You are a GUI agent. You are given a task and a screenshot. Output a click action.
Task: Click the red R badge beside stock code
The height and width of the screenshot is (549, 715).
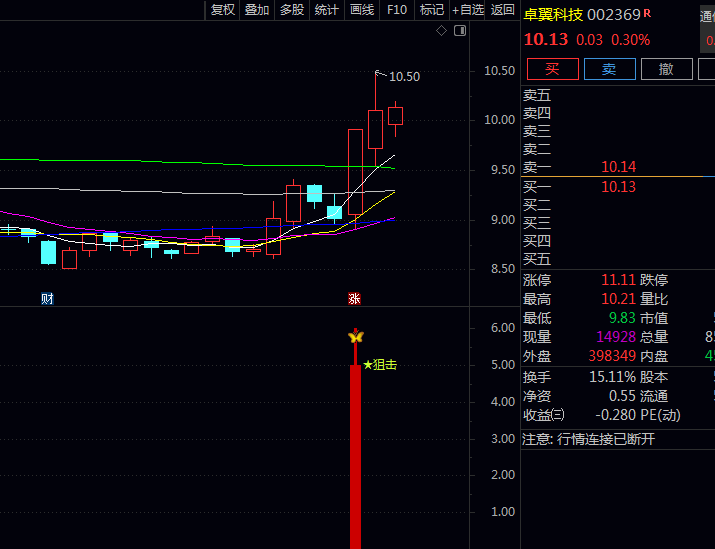click(647, 13)
